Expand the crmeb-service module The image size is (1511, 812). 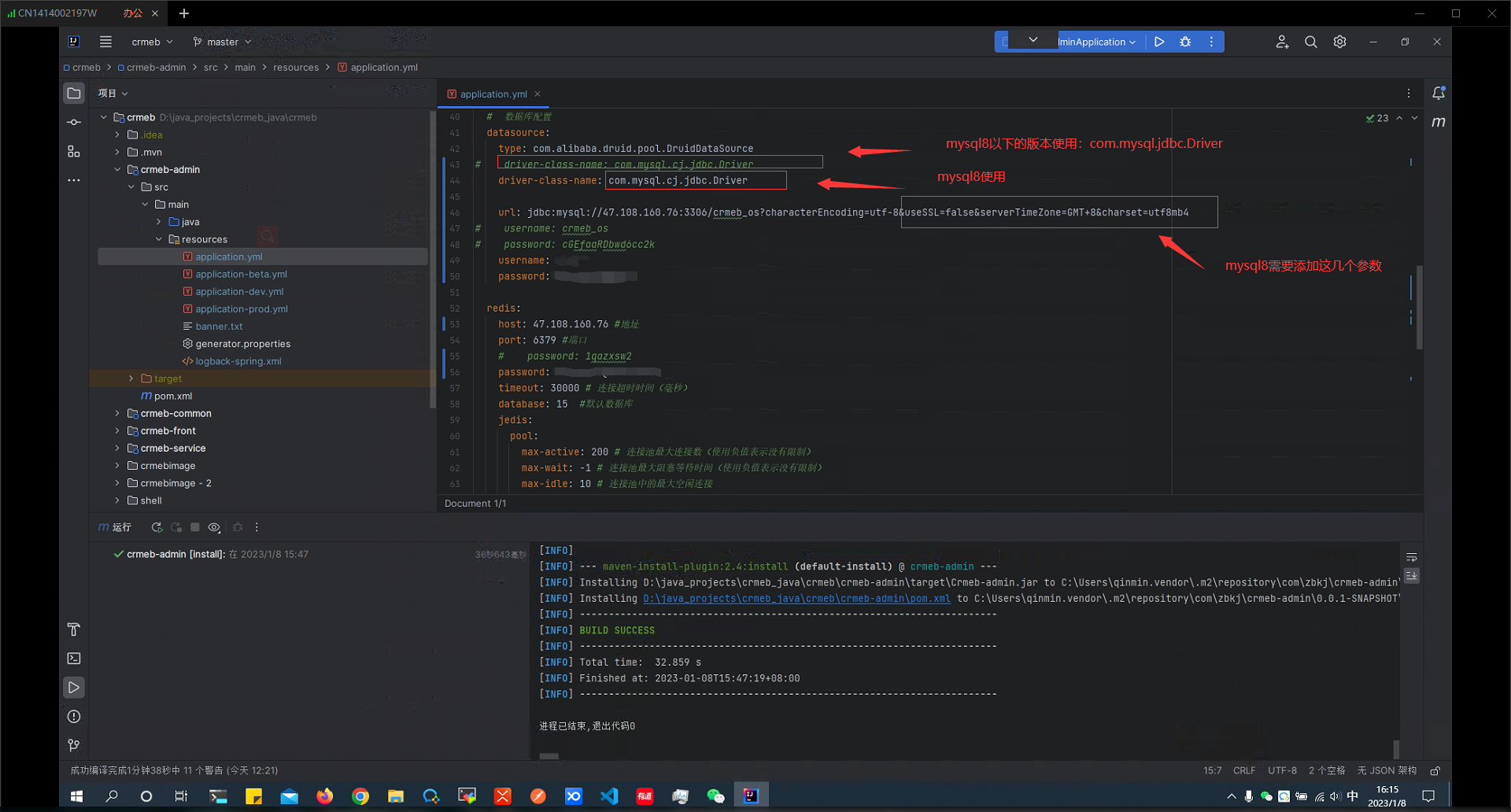tap(117, 448)
